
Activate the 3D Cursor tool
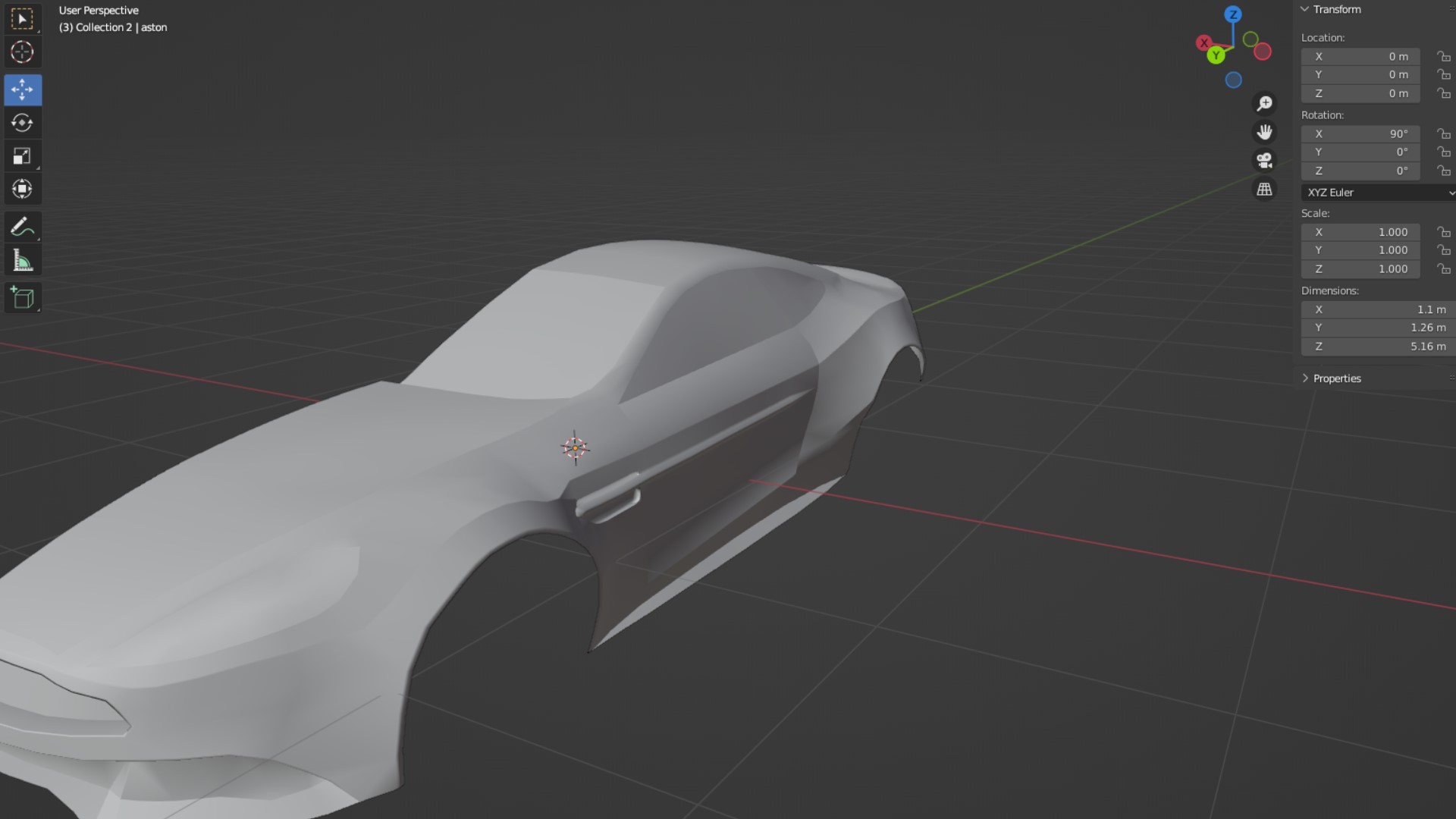click(x=22, y=52)
